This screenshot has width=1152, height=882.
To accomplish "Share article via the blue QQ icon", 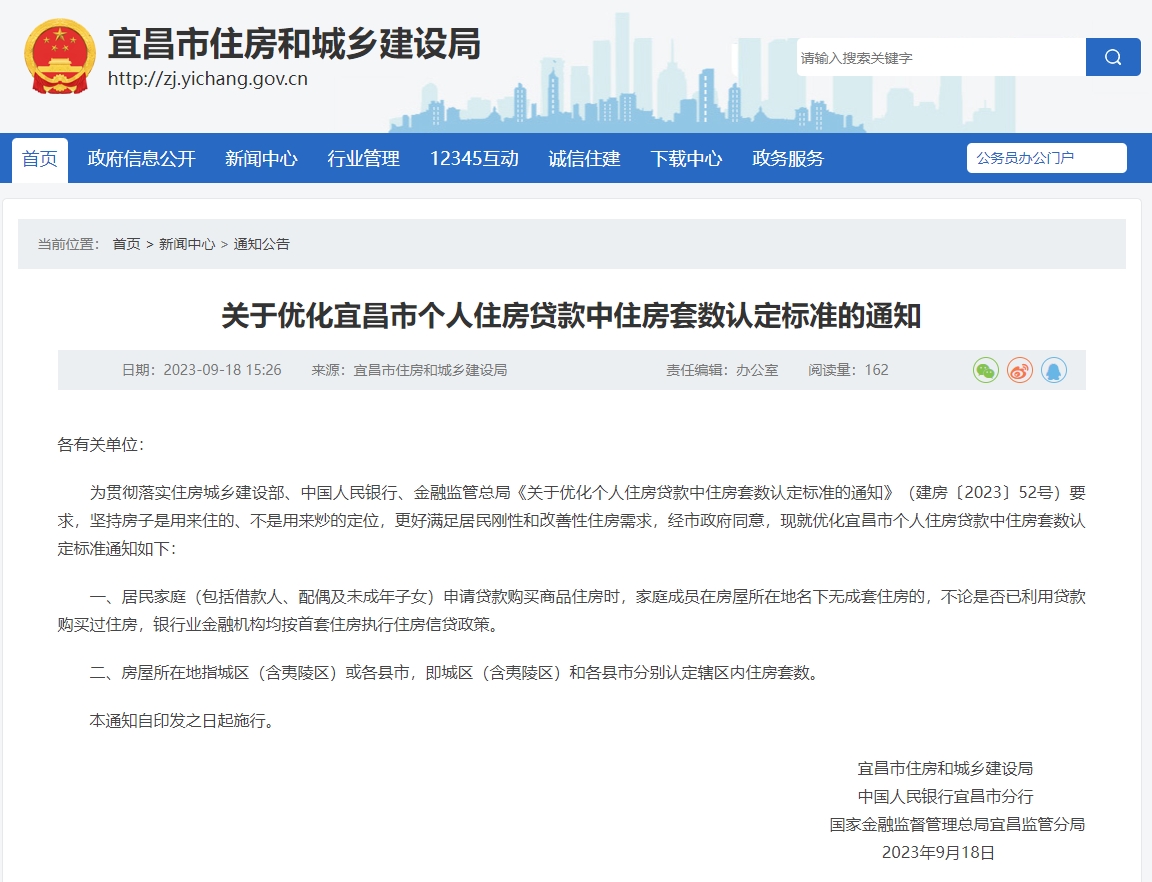I will click(1054, 370).
